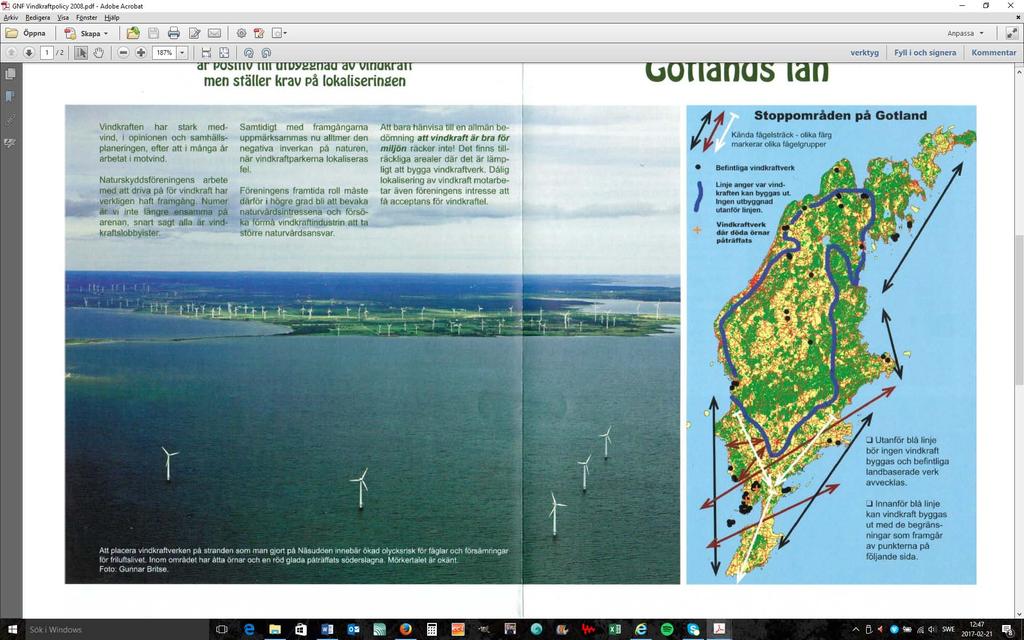Screen dimensions: 1024x640
Task: Click the SWE input language indicator
Action: (x=948, y=630)
